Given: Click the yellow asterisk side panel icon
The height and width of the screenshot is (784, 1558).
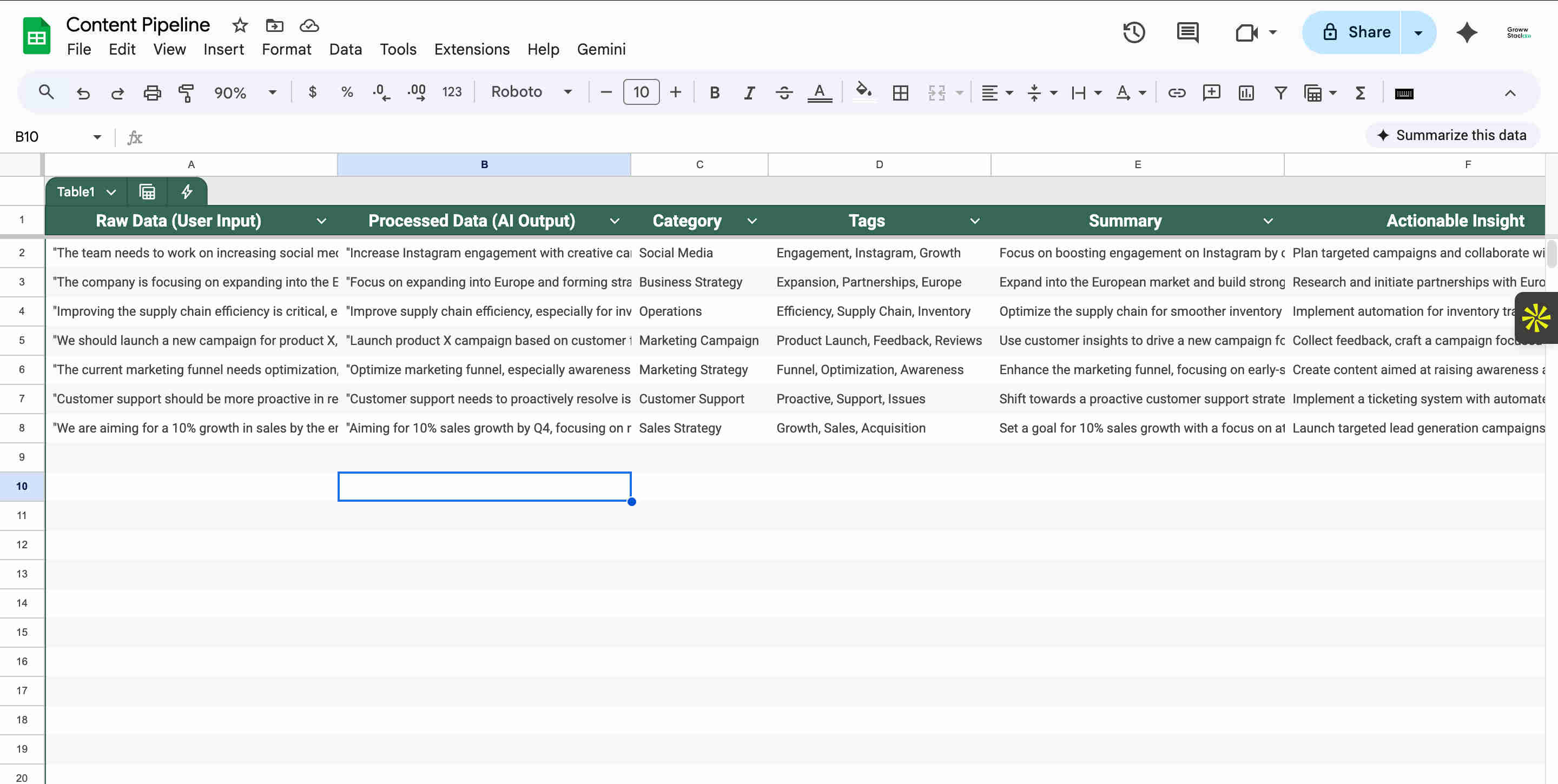Looking at the screenshot, I should (1536, 318).
